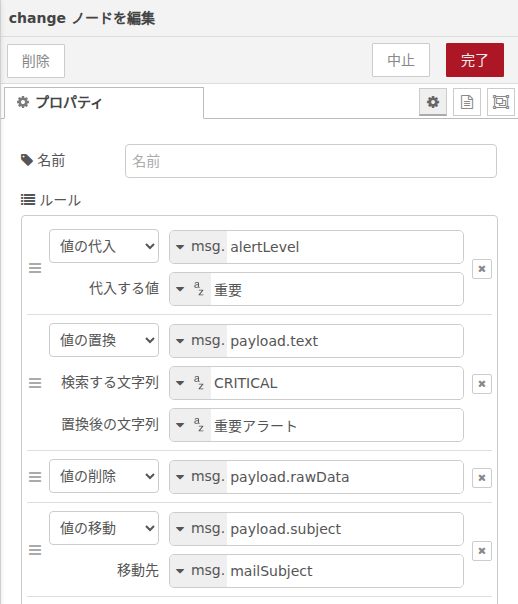Viewport: 518px width, 604px height.
Task: Open string type selector for 重要 value
Action: (x=190, y=289)
